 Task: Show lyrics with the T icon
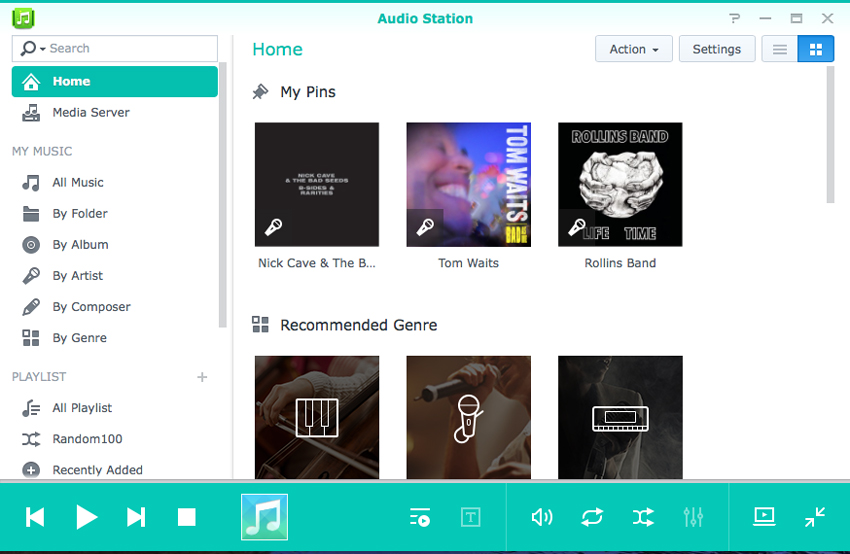pyautogui.click(x=471, y=517)
